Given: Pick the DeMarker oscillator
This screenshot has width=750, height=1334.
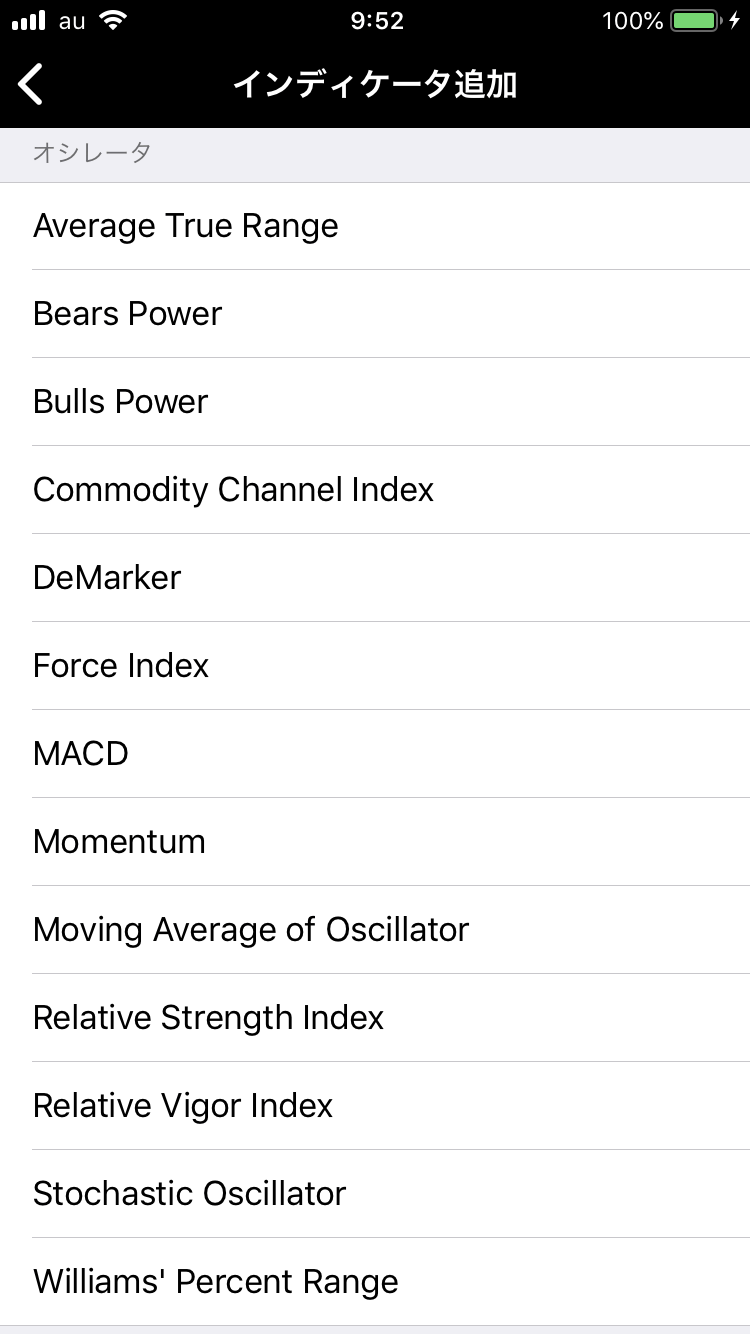Looking at the screenshot, I should click(107, 578).
